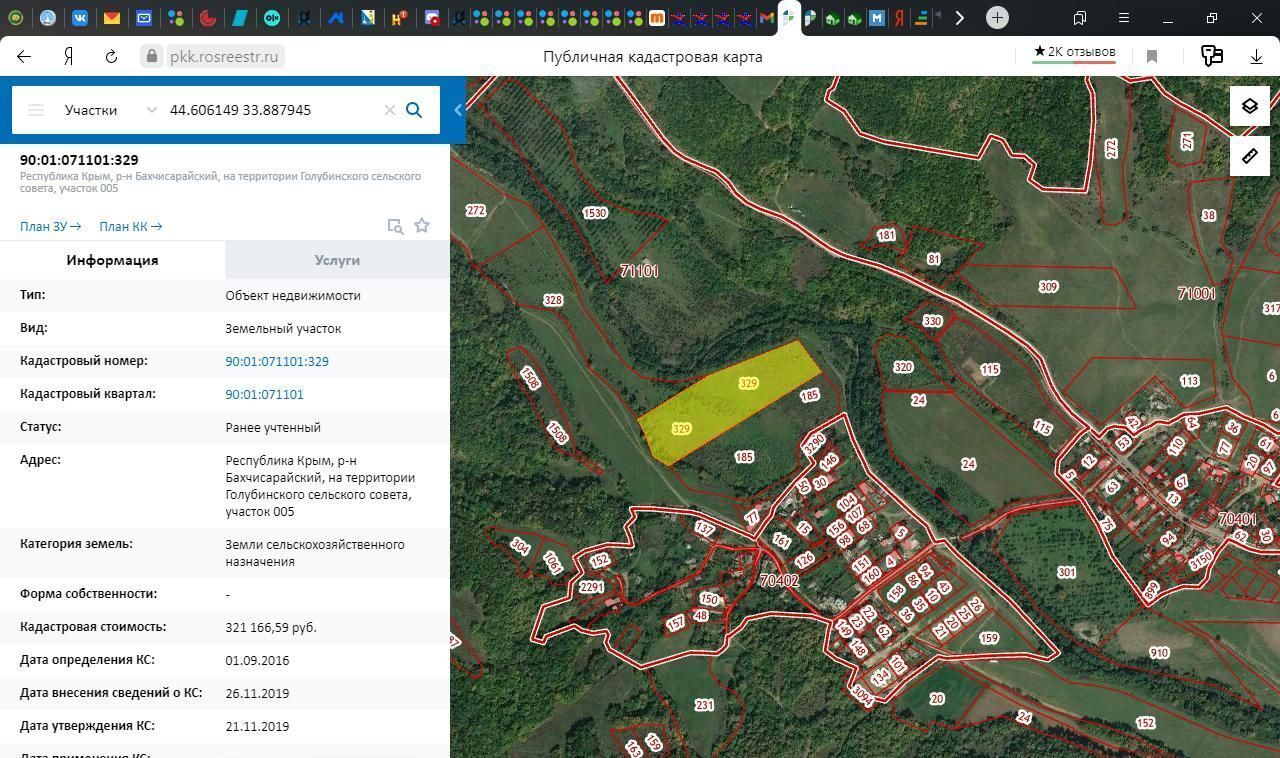The image size is (1280, 758).
Task: Bookmark this page with the flag icon
Action: coord(1152,57)
